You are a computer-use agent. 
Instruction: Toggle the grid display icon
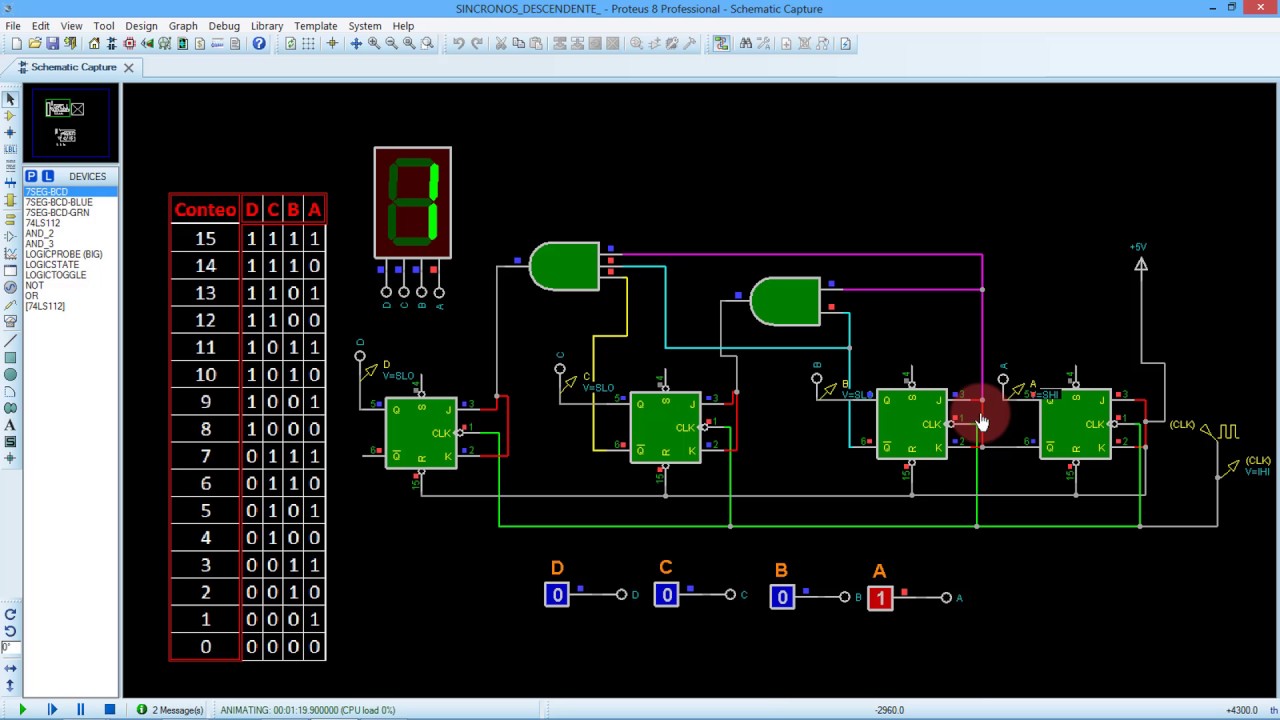coord(308,44)
